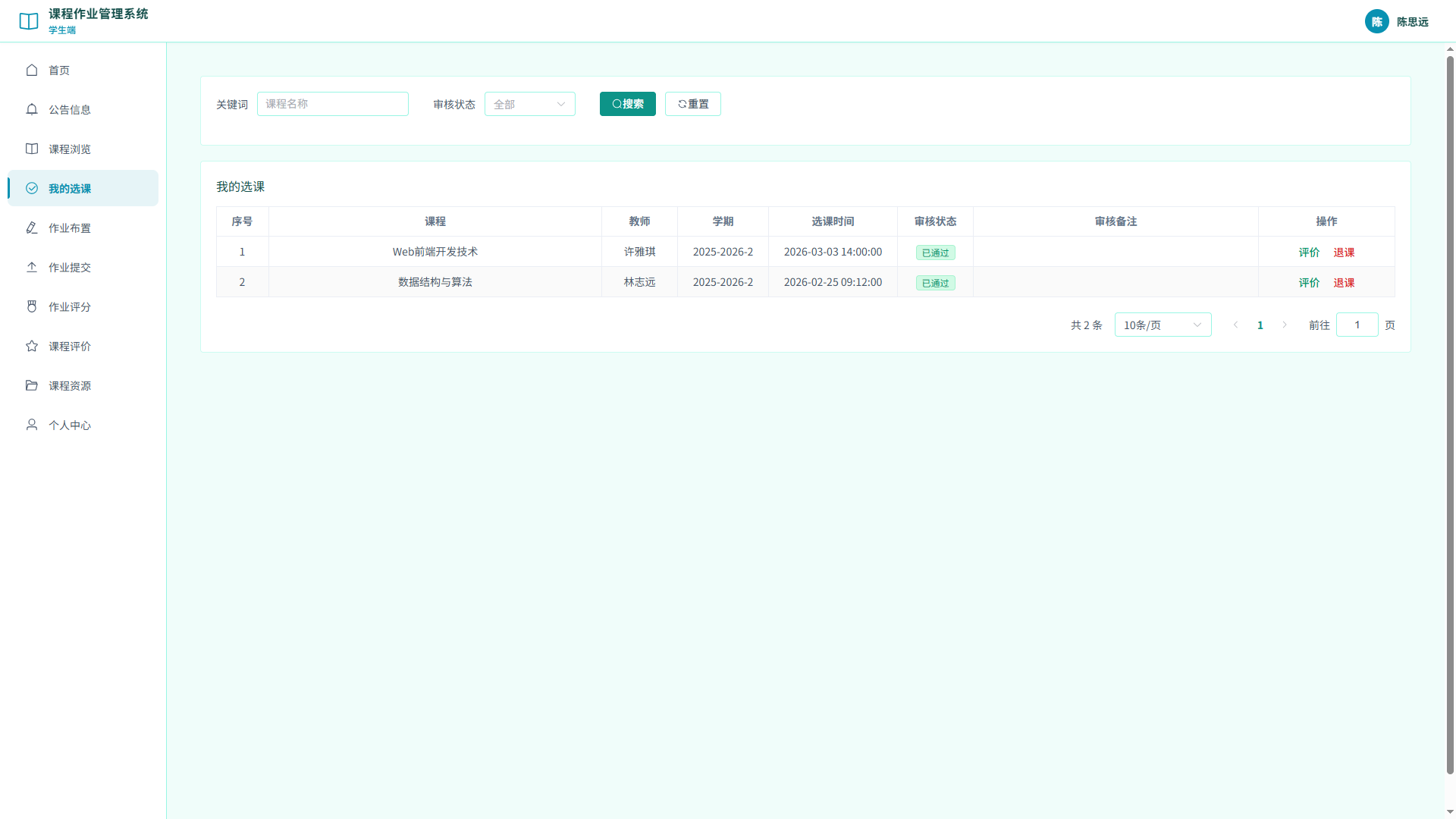Open the 10条/页 page size dropdown
The image size is (1456, 819).
[x=1163, y=325]
